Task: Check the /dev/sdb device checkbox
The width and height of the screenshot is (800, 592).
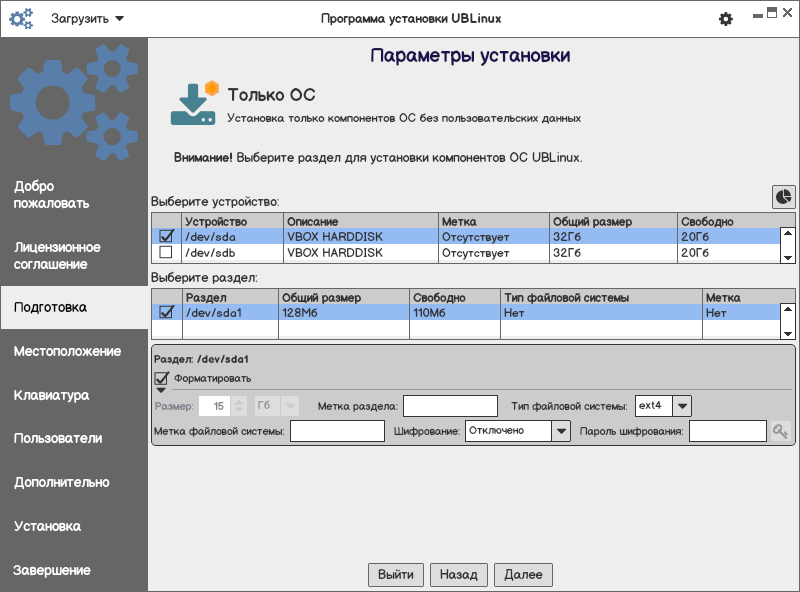Action: coord(166,252)
